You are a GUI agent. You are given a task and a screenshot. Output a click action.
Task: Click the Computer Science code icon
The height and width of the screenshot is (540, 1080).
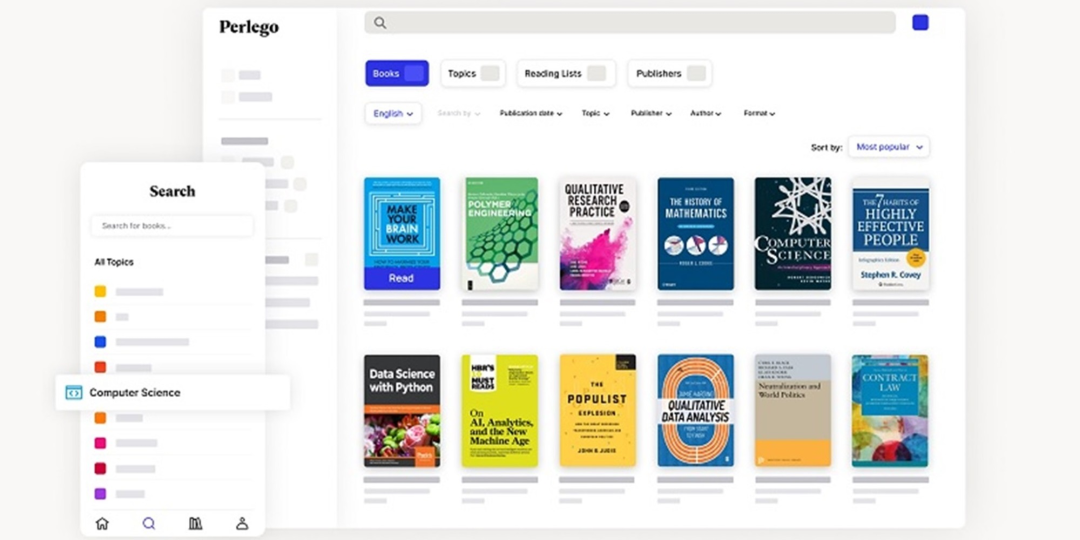click(x=73, y=393)
